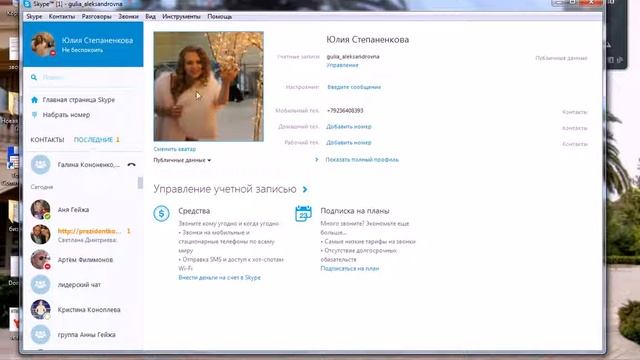The width and height of the screenshot is (640, 360).
Task: Click the dollar Средства icon
Action: click(162, 213)
